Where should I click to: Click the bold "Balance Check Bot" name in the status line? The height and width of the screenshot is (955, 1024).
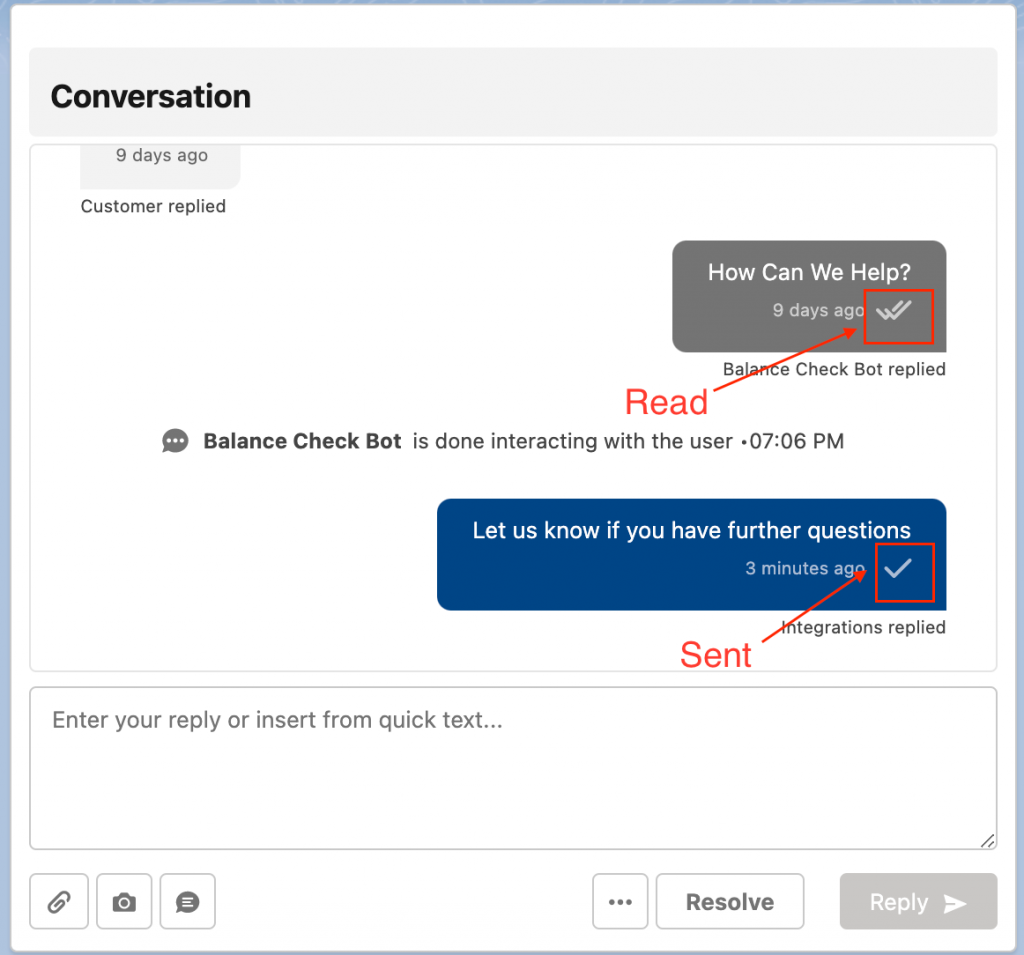click(302, 441)
